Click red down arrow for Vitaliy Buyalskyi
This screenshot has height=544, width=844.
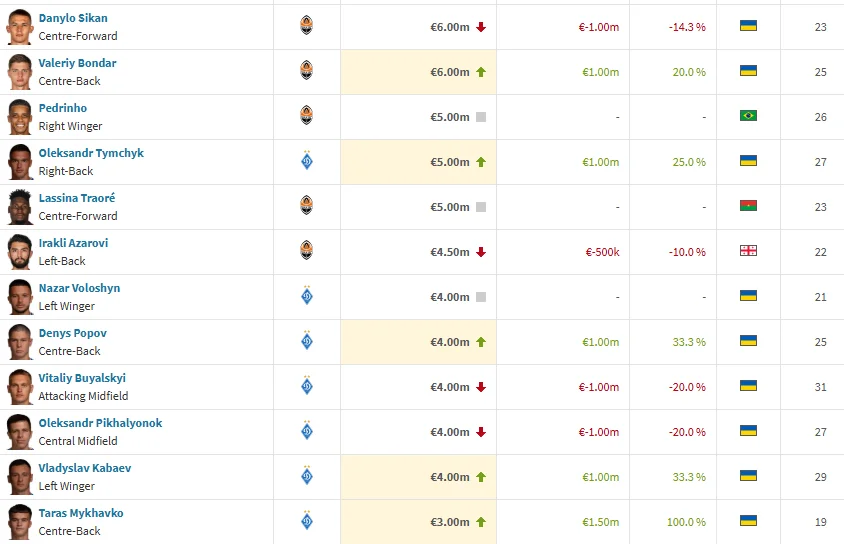(x=481, y=387)
